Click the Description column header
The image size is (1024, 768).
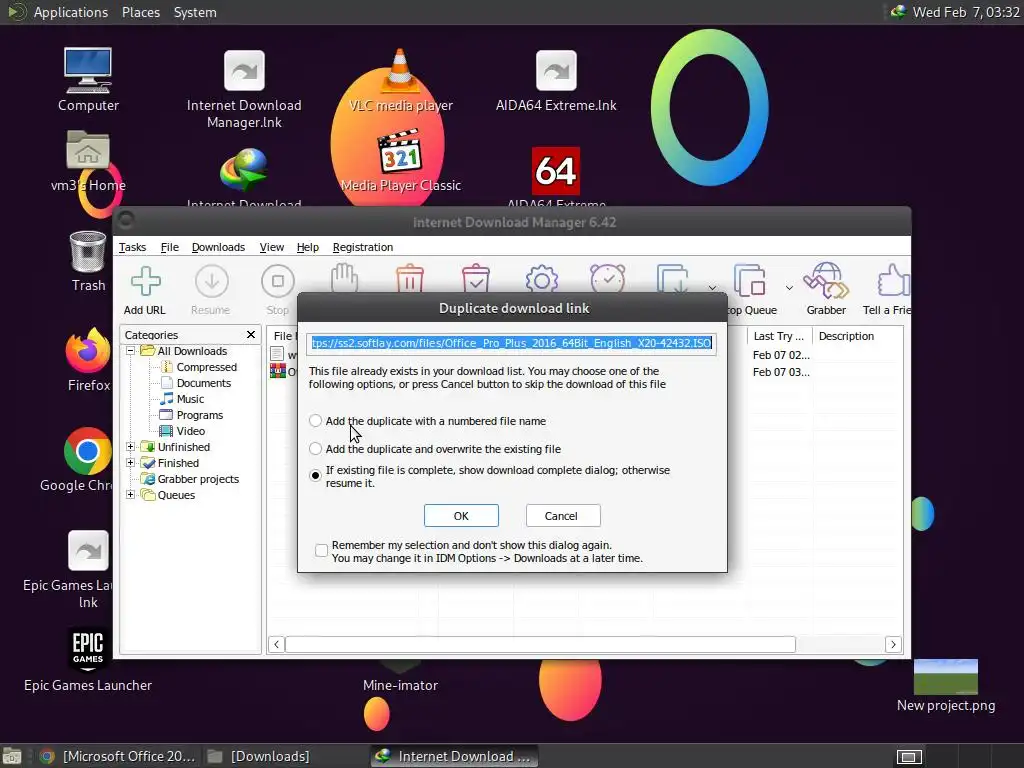click(x=846, y=336)
